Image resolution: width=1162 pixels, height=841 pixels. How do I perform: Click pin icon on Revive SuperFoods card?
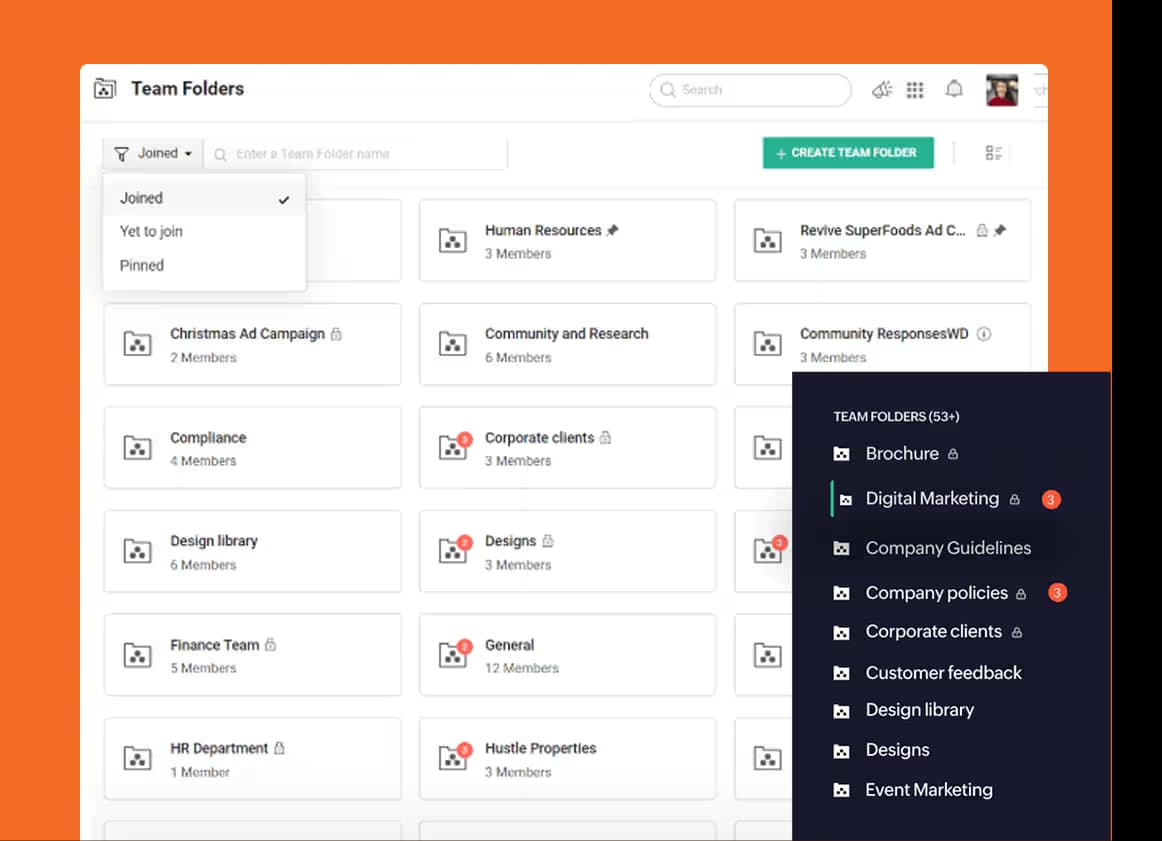tap(1000, 230)
